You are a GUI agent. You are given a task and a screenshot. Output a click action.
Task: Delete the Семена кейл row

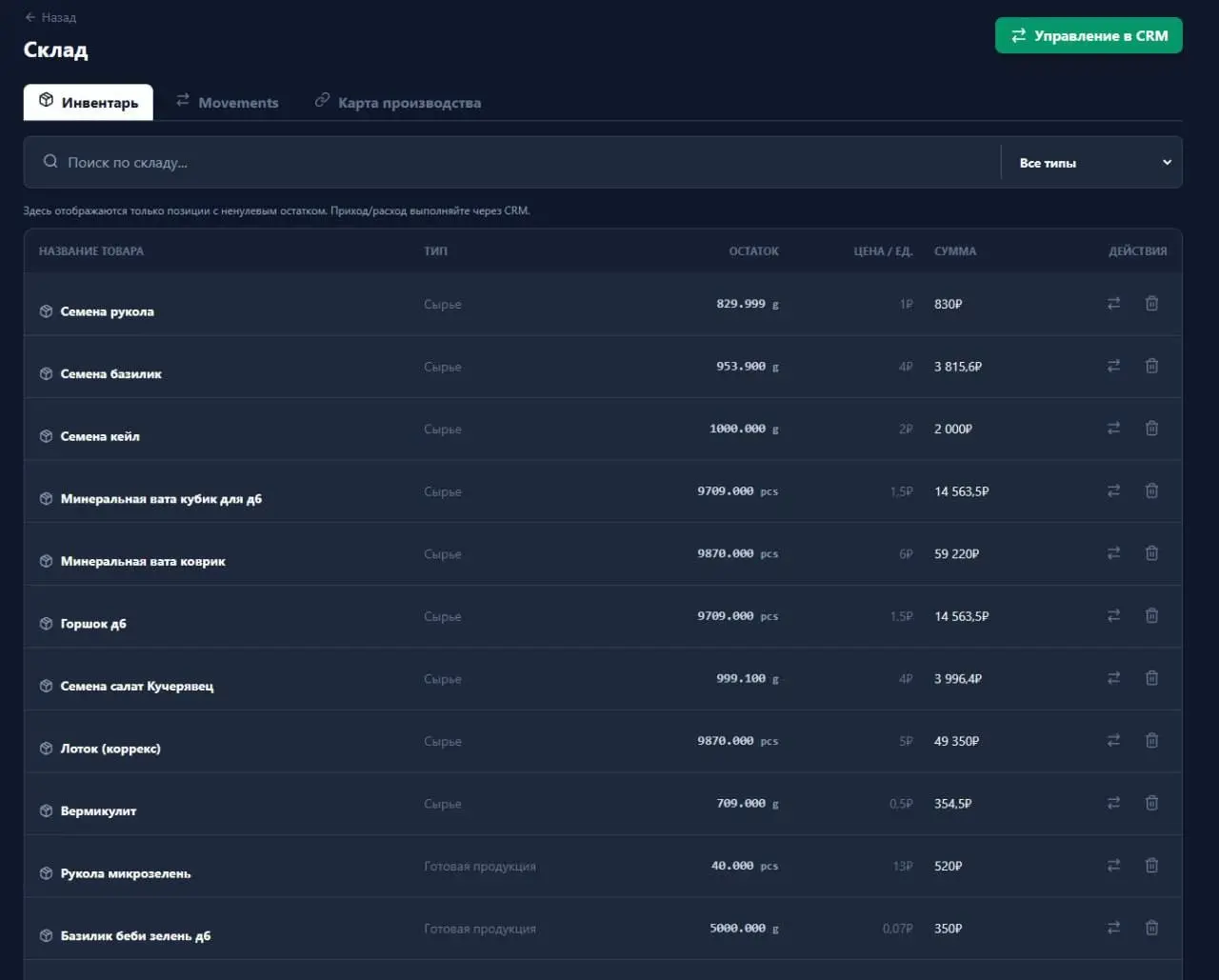click(1151, 429)
